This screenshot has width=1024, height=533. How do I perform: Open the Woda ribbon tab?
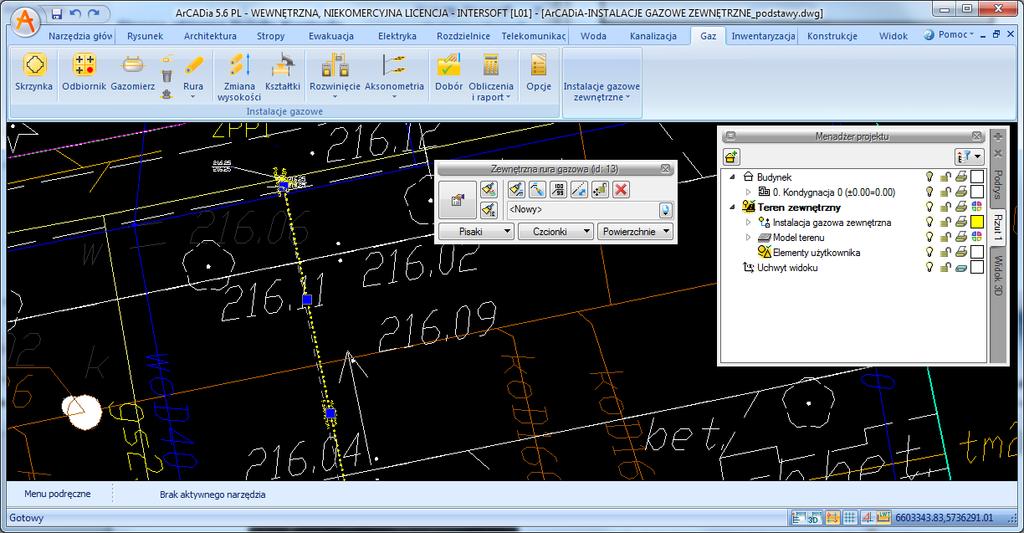tap(593, 36)
